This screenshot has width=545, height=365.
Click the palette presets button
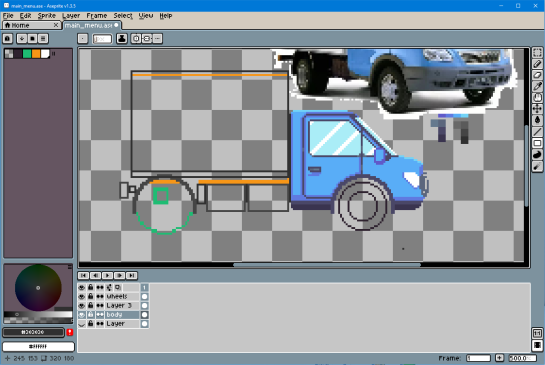32,39
